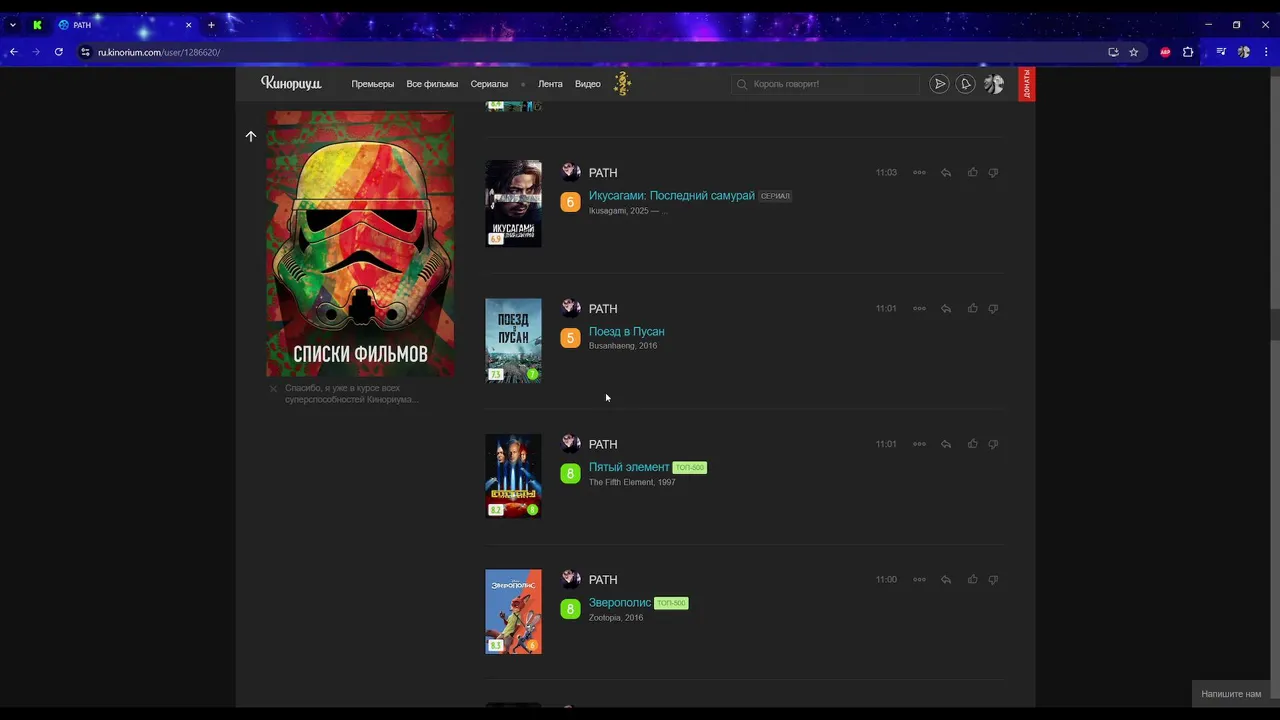This screenshot has width=1280, height=720.
Task: Open more options for Икусагами entry
Action: (919, 172)
